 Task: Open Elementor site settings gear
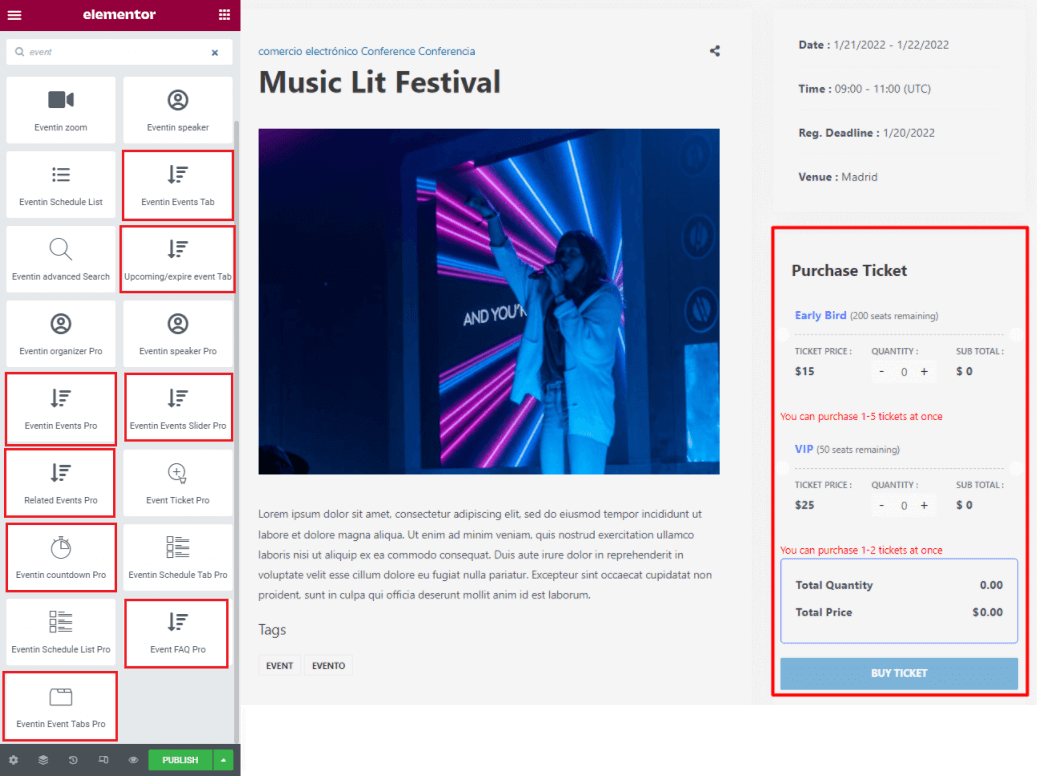(x=15, y=760)
